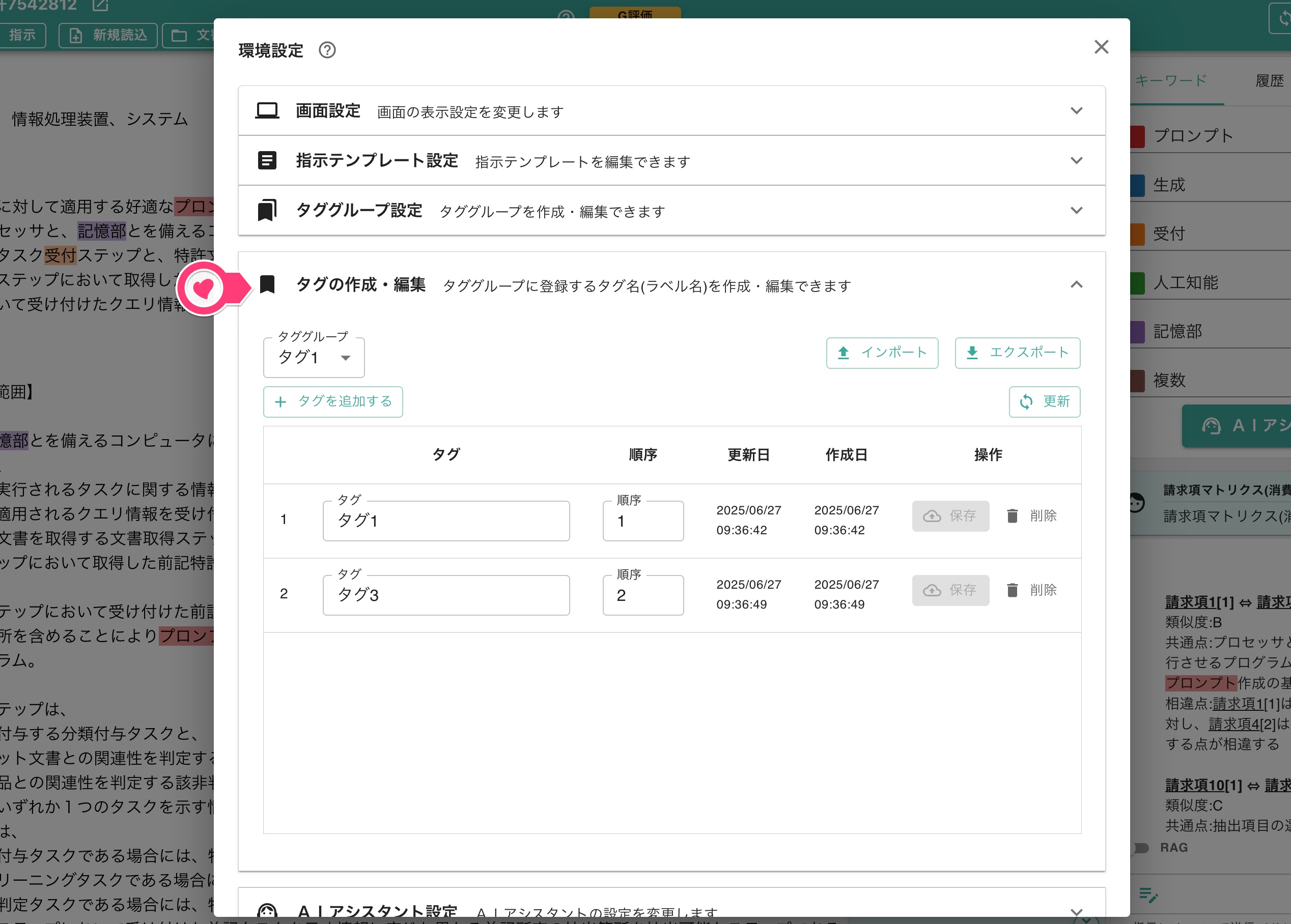
Task: Collapse the タグの作成・編集 section
Action: [1076, 284]
